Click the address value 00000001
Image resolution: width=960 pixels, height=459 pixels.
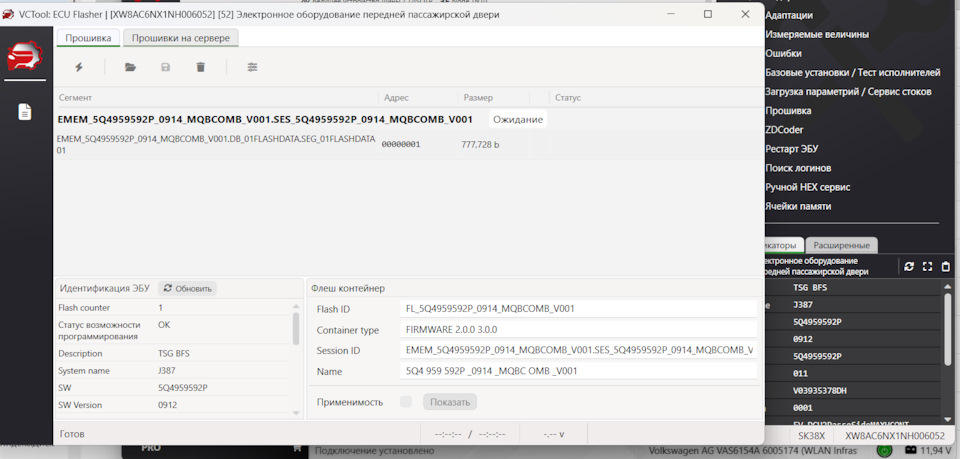(401, 145)
